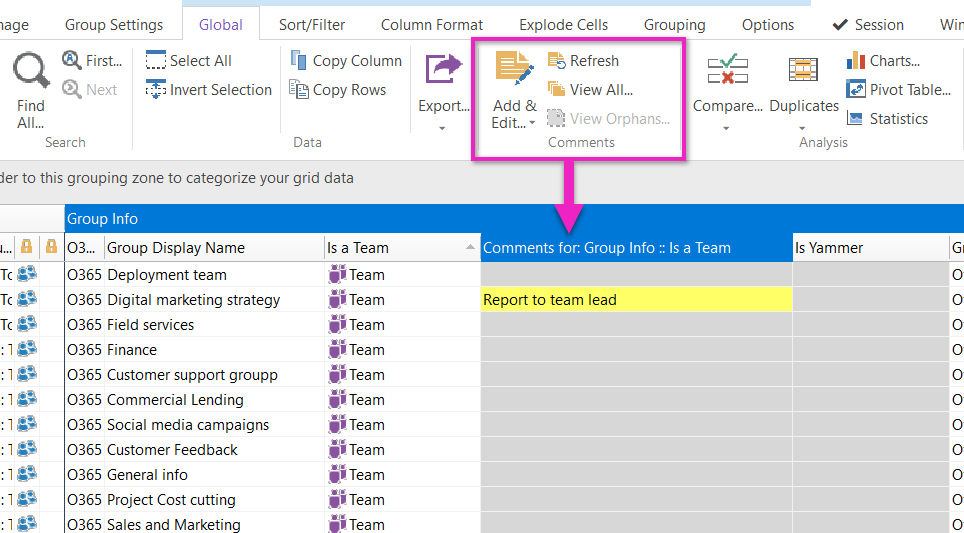Open the Add & Edit comments tool

click(x=514, y=69)
